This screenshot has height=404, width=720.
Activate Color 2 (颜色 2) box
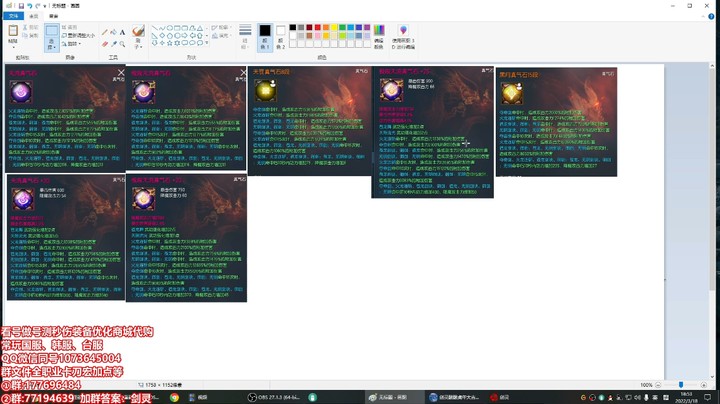pos(281,37)
